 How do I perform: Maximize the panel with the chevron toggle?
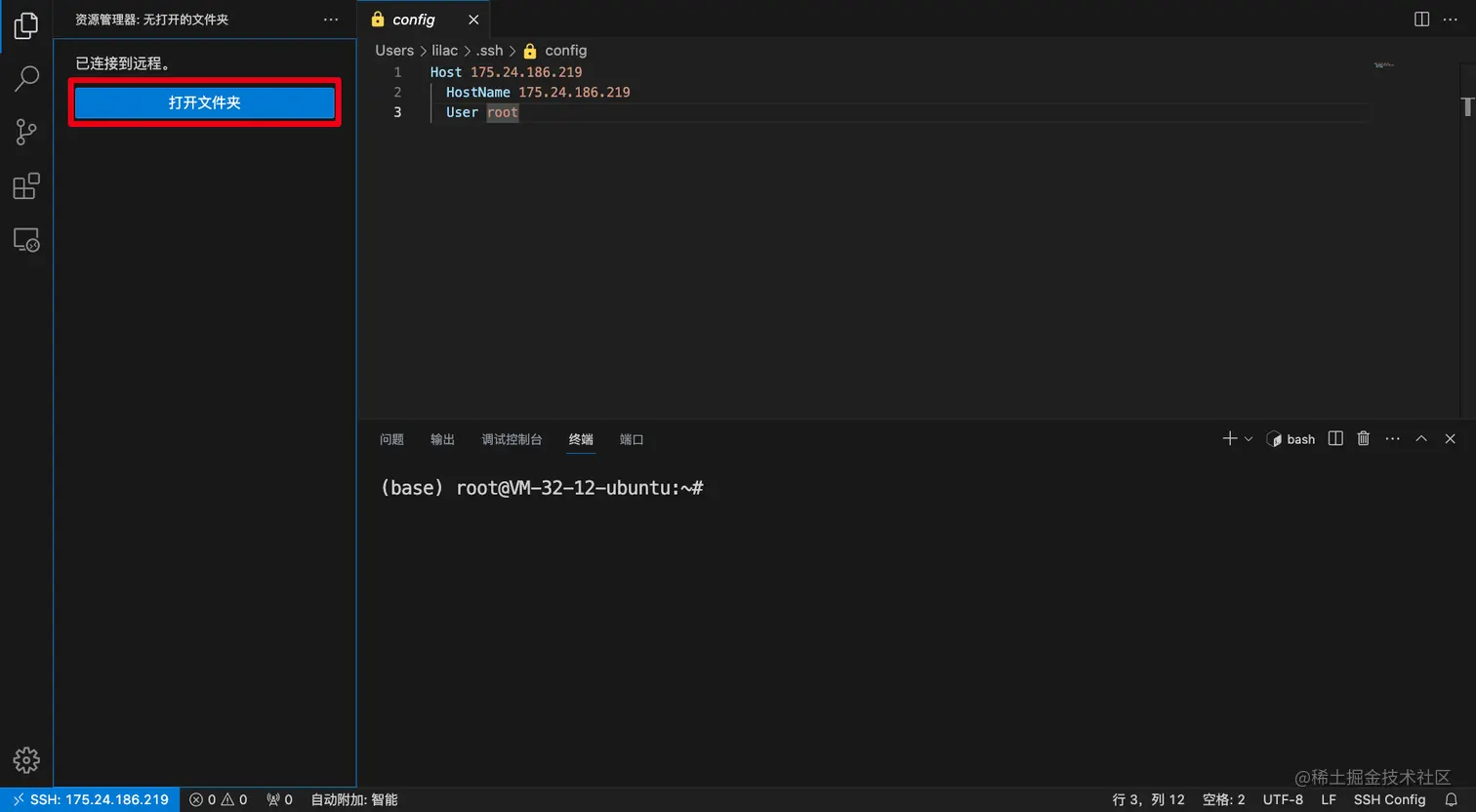[1420, 438]
